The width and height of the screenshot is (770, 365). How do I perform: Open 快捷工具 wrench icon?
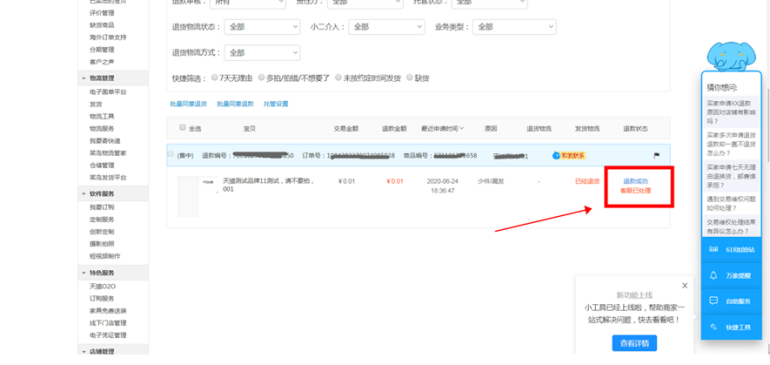click(714, 327)
